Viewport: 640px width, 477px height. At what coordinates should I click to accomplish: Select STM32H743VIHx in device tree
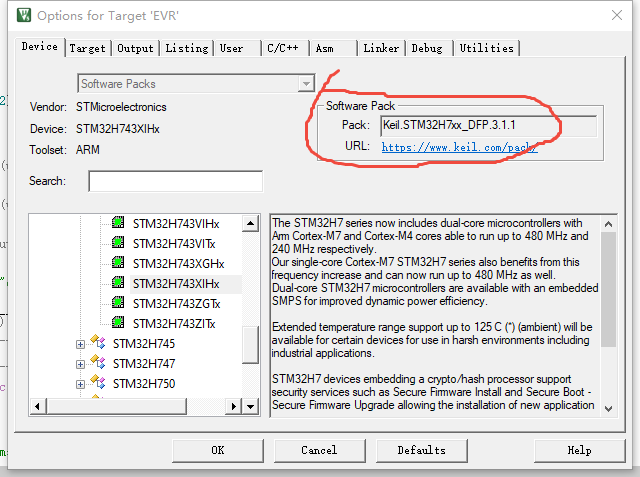pos(176,224)
